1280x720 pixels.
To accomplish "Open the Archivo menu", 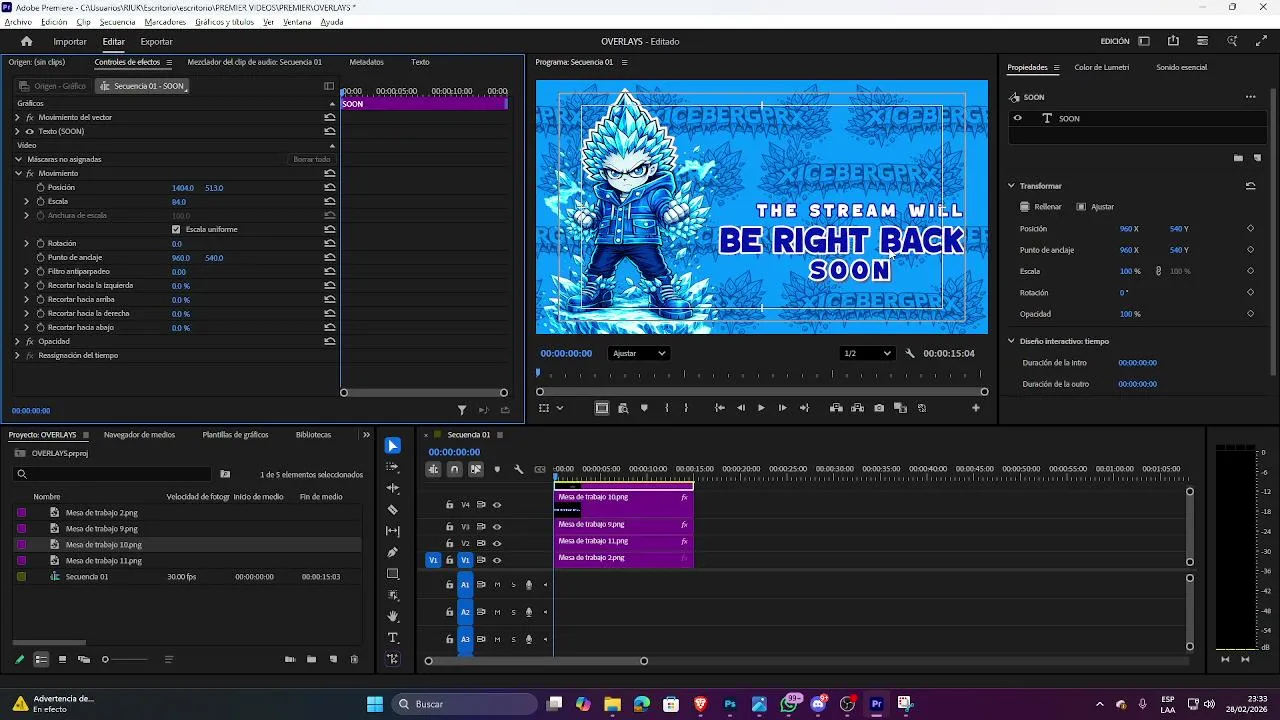I will pyautogui.click(x=18, y=22).
